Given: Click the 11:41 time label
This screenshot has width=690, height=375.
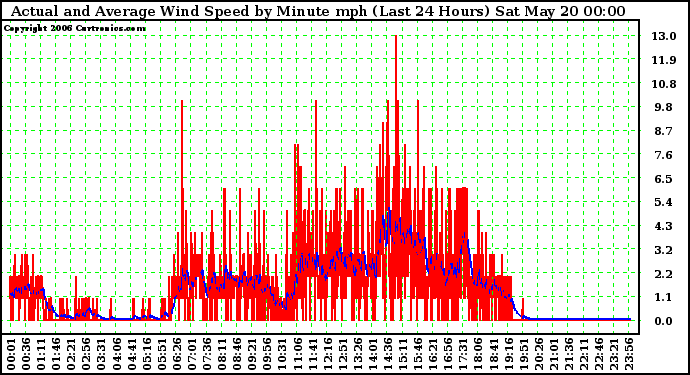Looking at the screenshot, I should point(312,354).
